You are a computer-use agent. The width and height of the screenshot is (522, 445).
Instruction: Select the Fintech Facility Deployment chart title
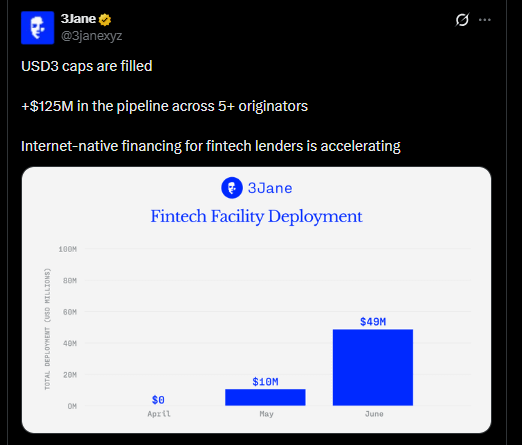(x=256, y=217)
